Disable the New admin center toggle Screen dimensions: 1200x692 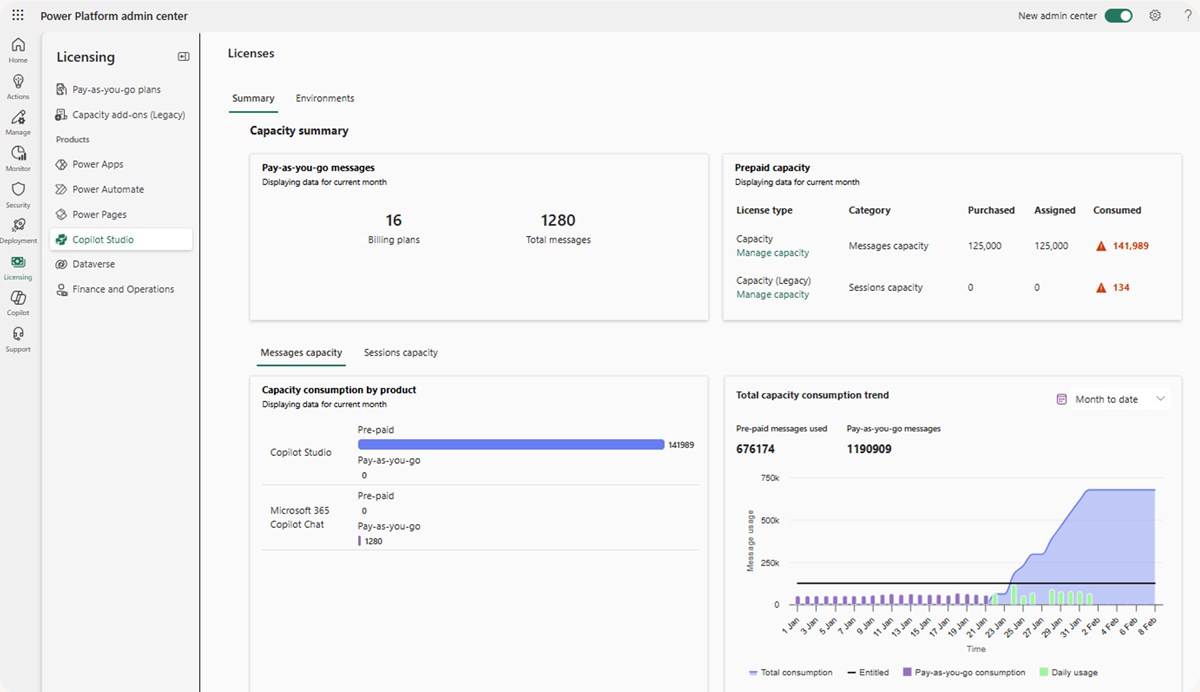[x=1118, y=15]
